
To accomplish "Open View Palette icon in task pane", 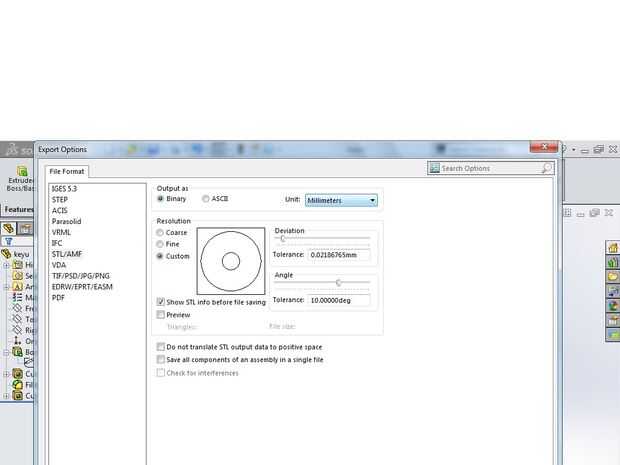I will (612, 291).
